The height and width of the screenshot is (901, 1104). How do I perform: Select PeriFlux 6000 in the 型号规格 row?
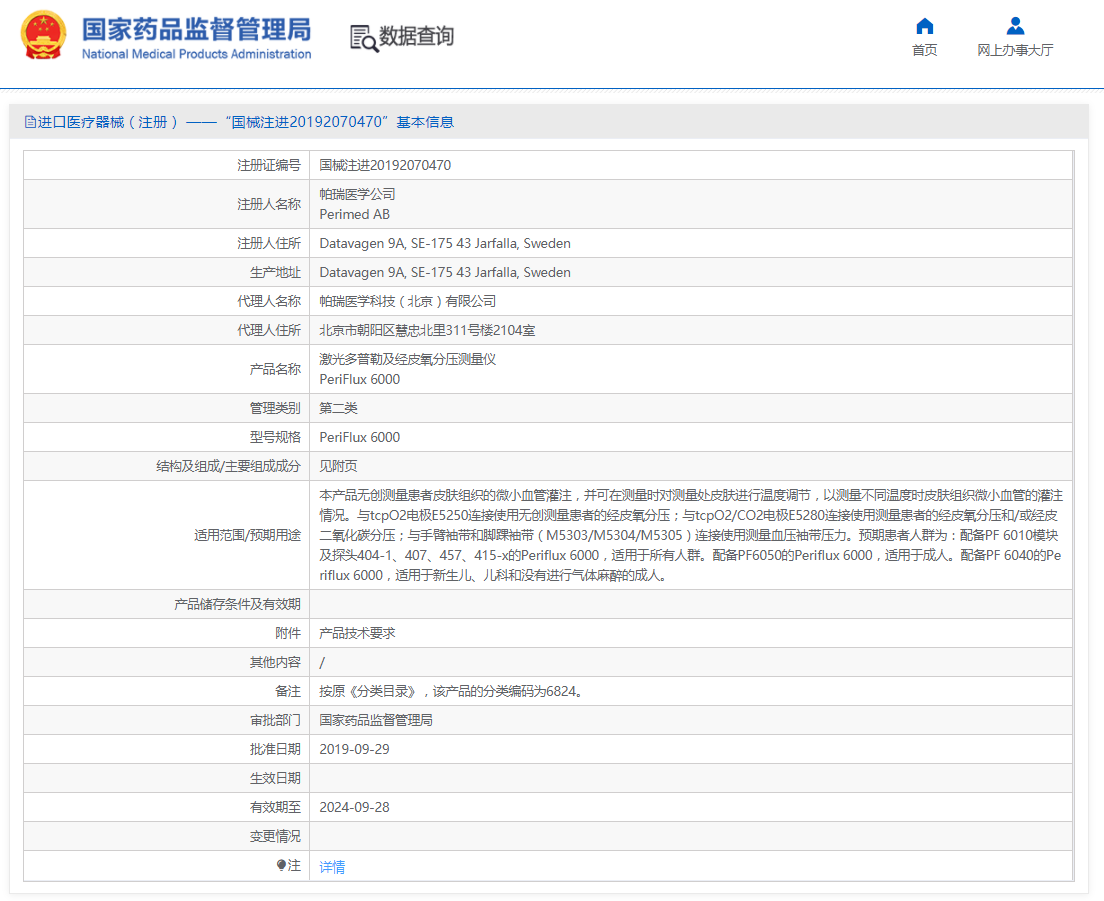(x=360, y=437)
